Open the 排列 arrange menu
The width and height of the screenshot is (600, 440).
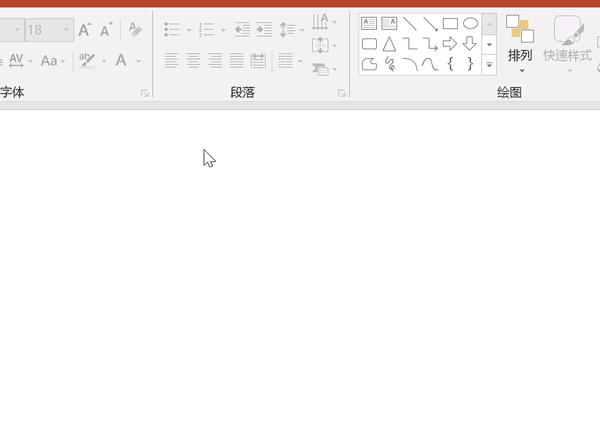(520, 44)
